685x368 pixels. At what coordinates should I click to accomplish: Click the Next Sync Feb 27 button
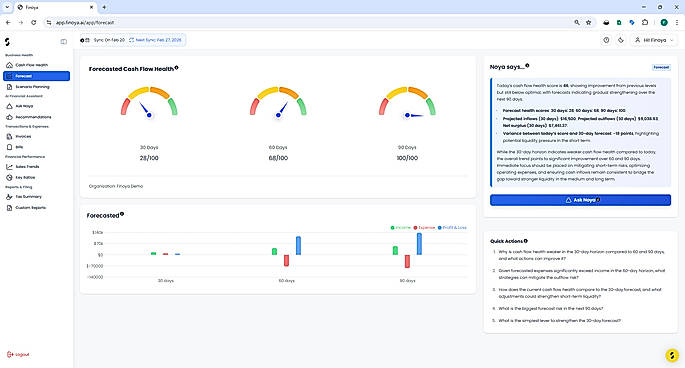pyautogui.click(x=155, y=40)
